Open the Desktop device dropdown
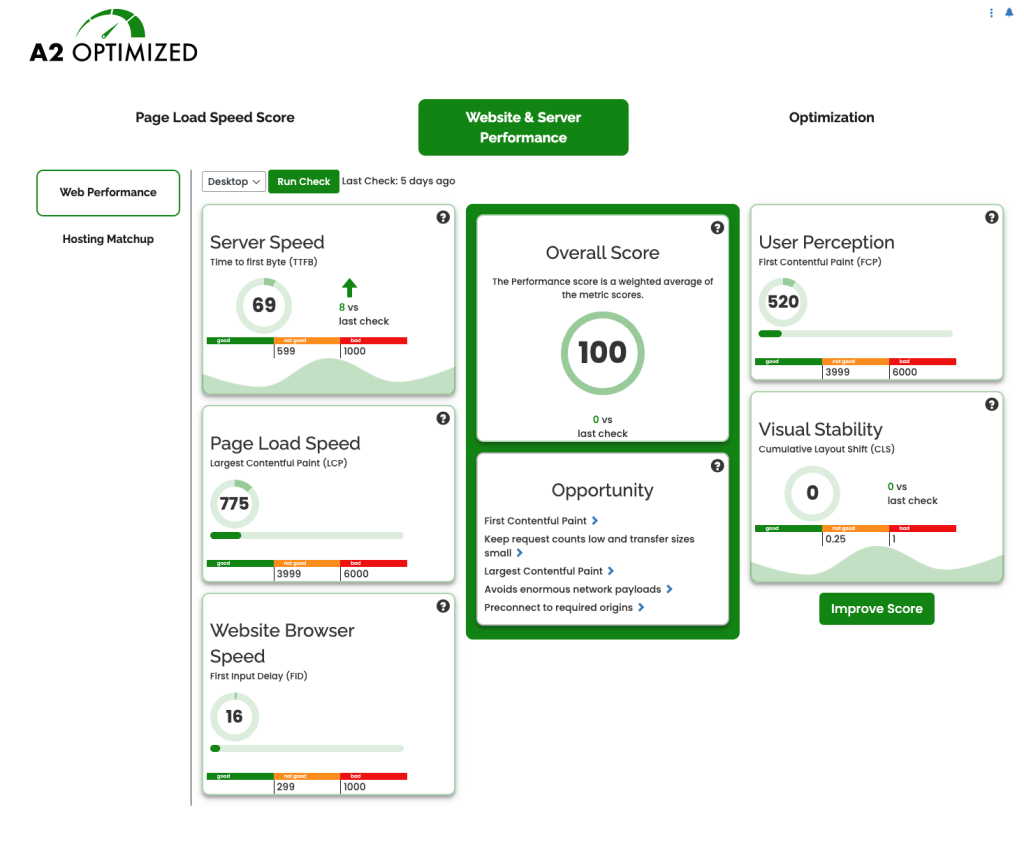 (233, 181)
